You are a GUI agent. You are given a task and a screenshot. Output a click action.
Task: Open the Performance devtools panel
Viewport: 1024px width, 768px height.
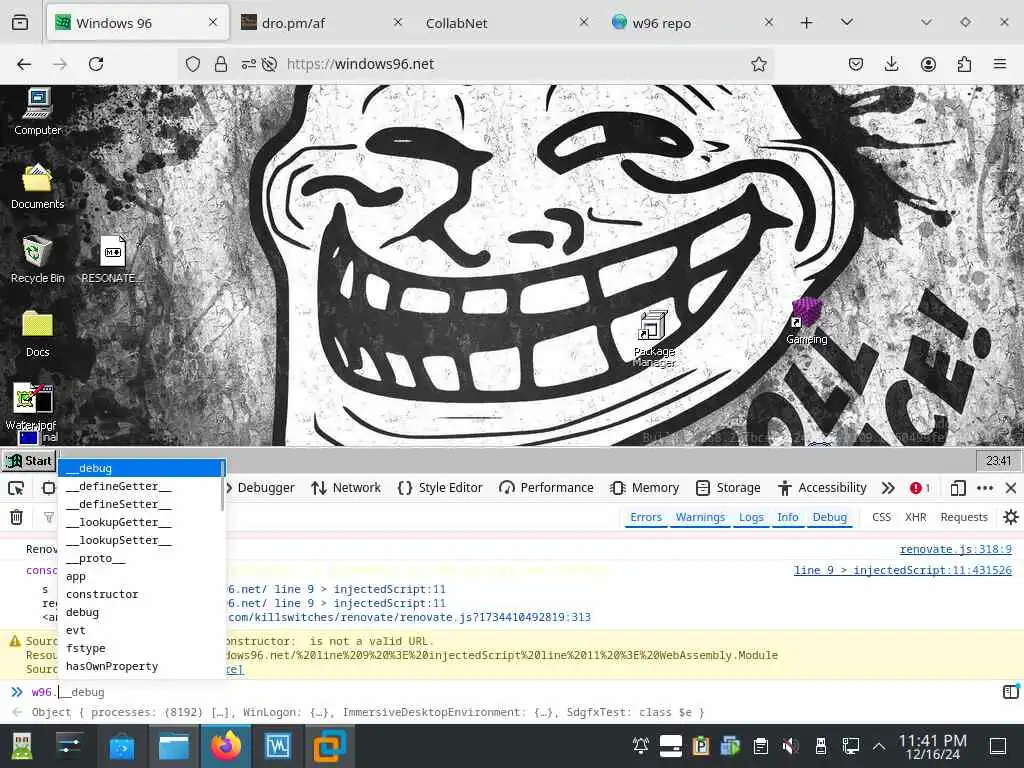pos(547,488)
